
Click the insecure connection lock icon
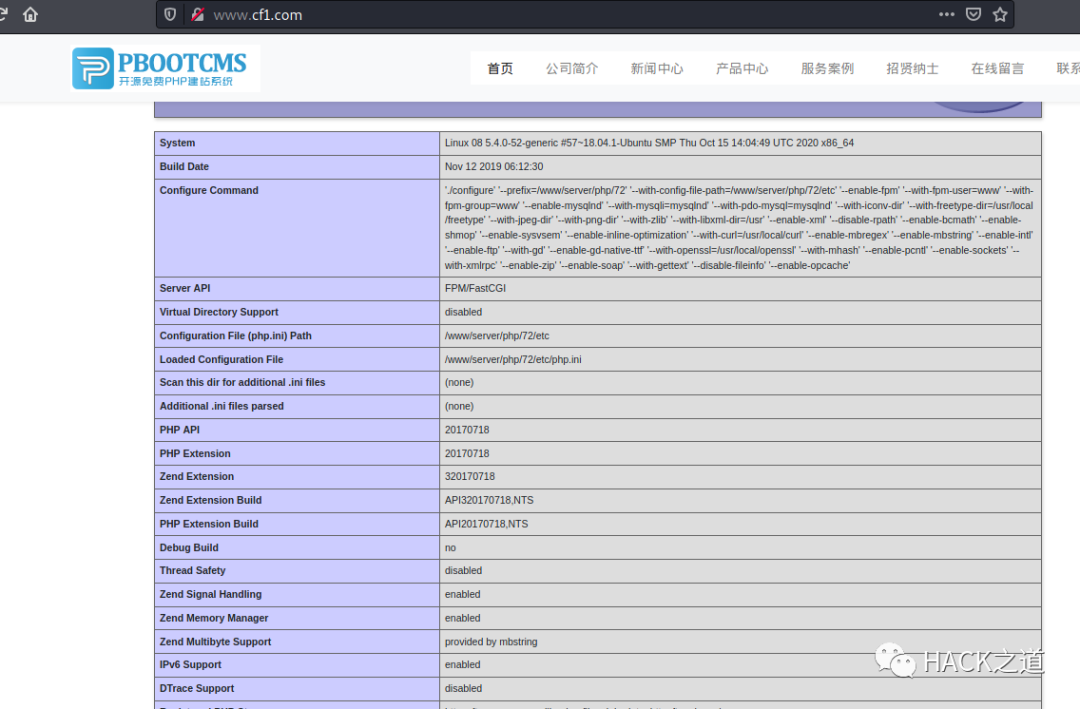coord(198,14)
